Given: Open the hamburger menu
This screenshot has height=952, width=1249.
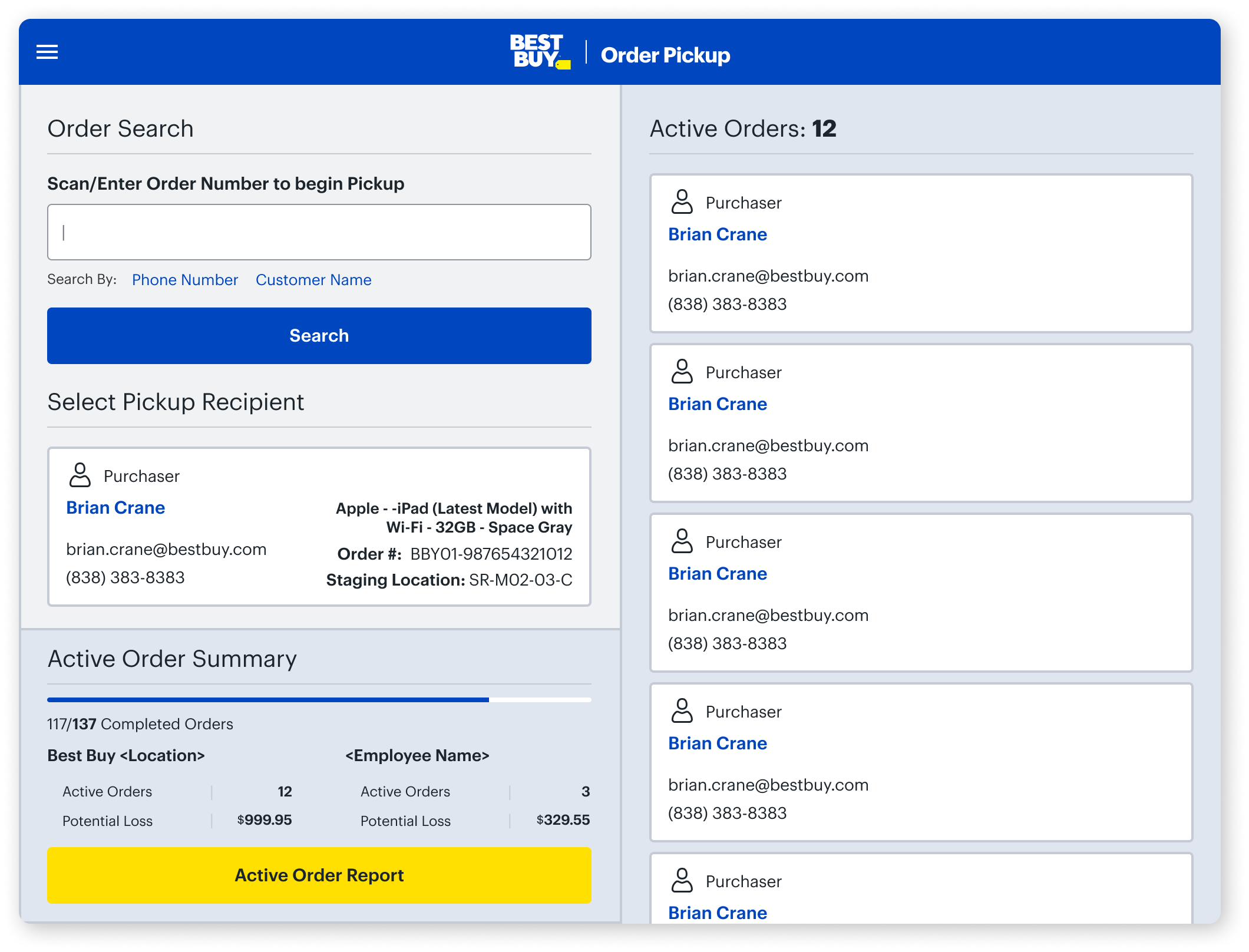Looking at the screenshot, I should [47, 52].
